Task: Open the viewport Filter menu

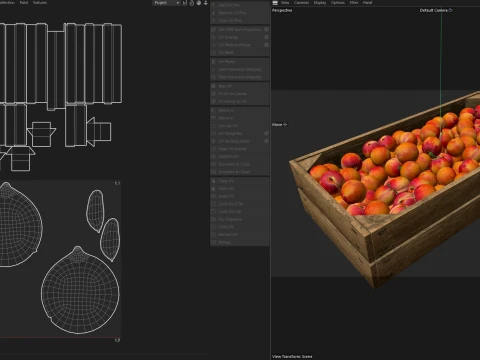Action: coord(354,3)
